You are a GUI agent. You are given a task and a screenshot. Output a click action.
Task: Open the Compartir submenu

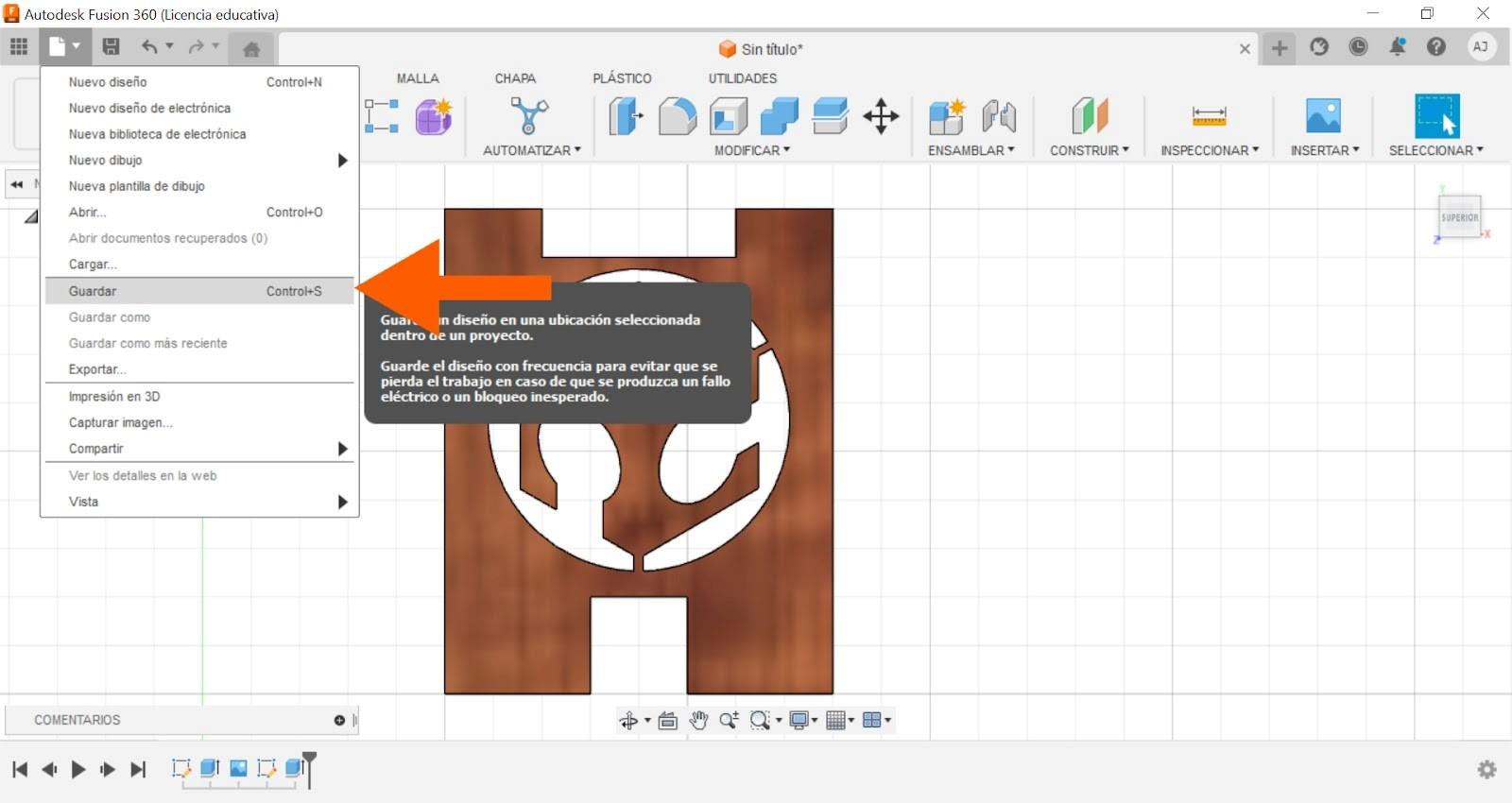coord(199,449)
